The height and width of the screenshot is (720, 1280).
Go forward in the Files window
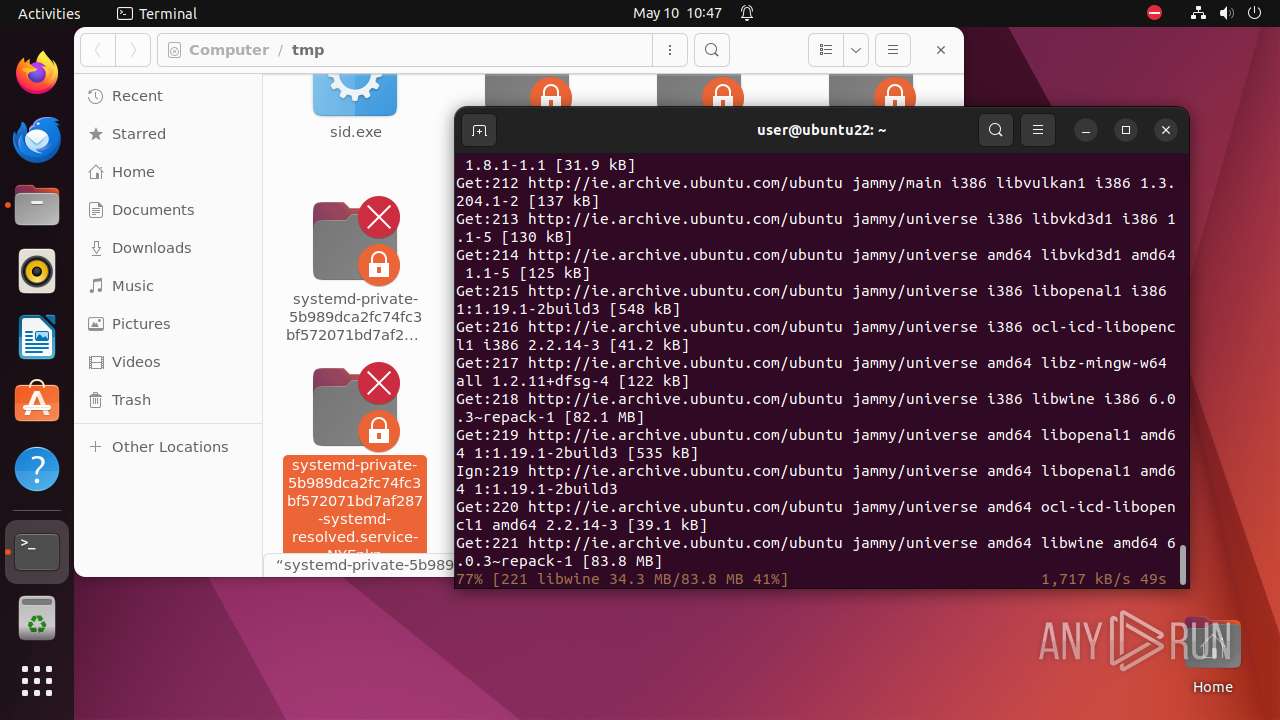(133, 50)
